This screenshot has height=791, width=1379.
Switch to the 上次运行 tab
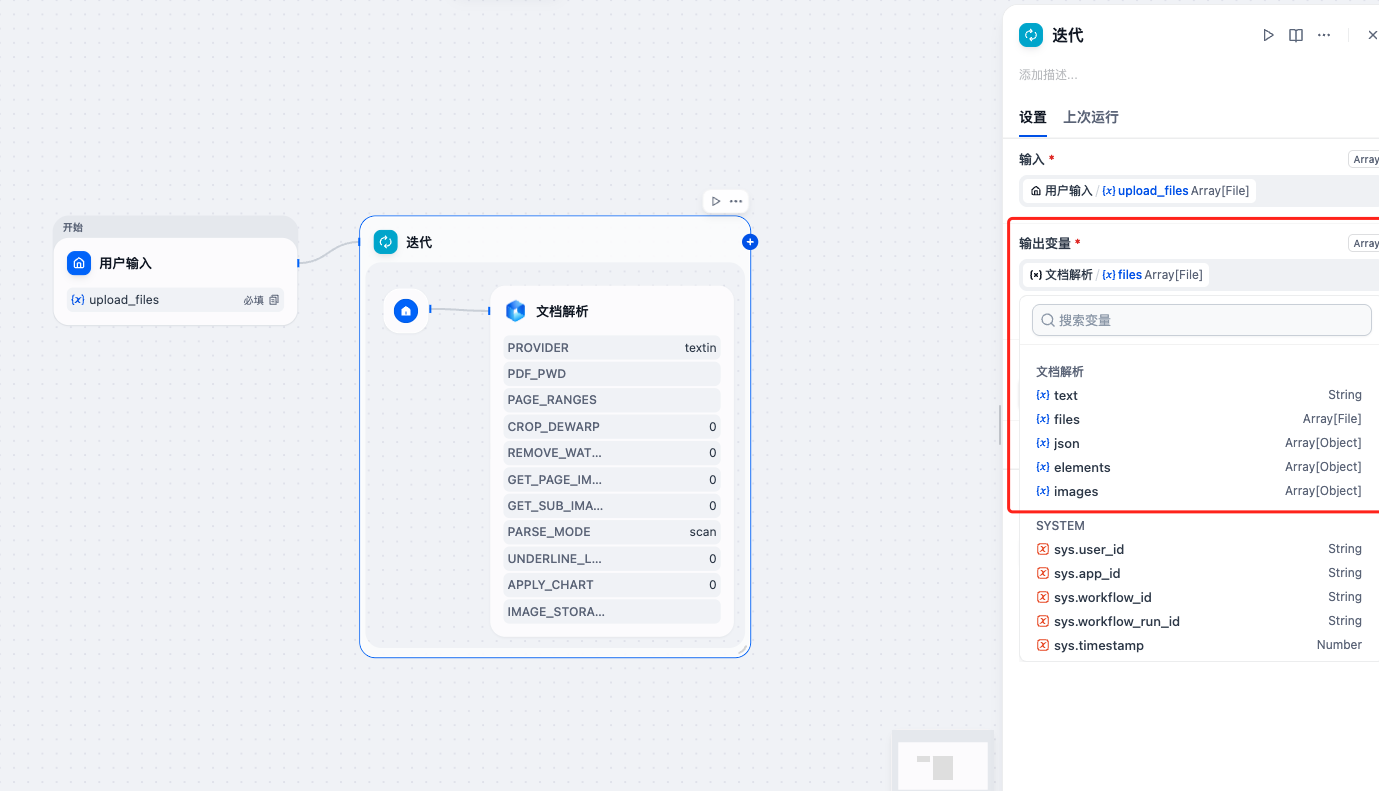click(x=1090, y=117)
